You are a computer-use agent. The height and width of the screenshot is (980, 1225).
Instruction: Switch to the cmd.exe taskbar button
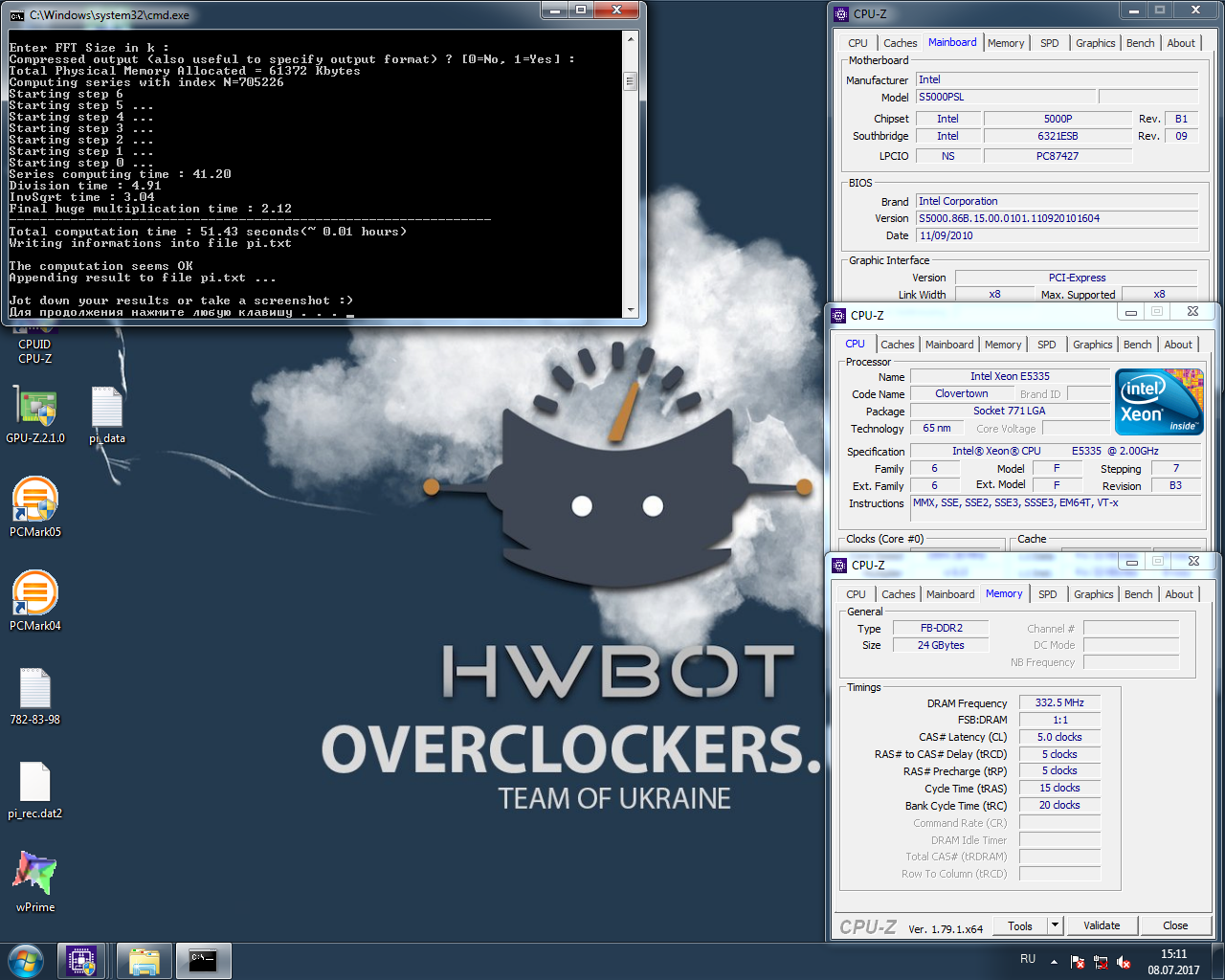click(203, 961)
